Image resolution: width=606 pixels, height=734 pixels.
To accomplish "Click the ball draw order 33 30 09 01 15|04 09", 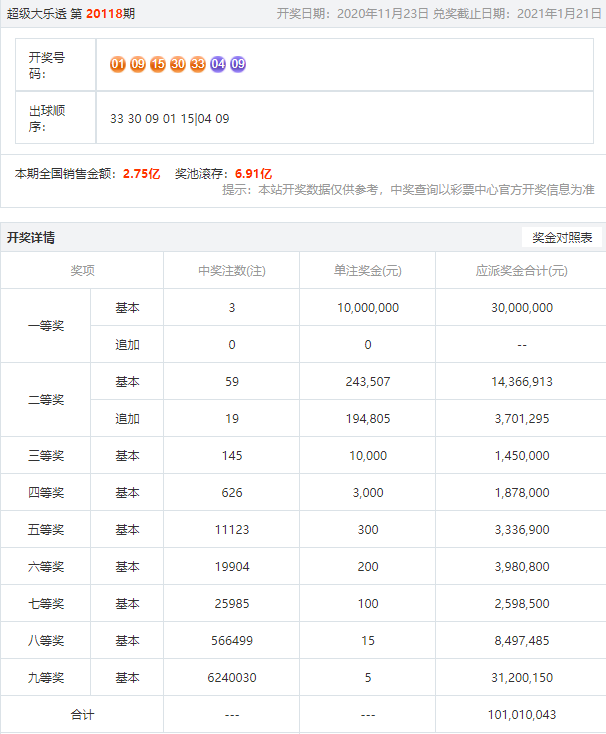I will click(x=169, y=118).
